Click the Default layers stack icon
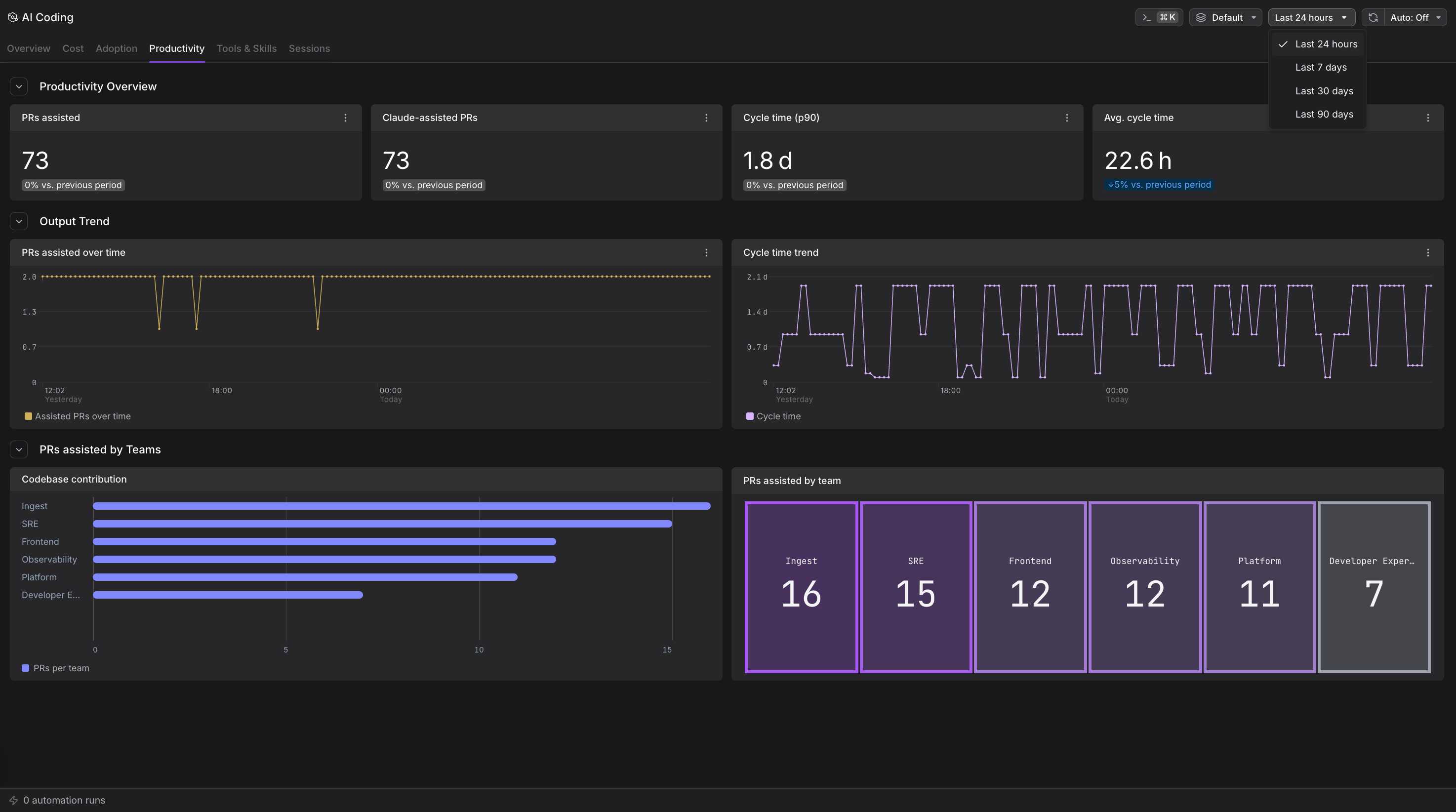The image size is (1456, 812). pos(1201,17)
